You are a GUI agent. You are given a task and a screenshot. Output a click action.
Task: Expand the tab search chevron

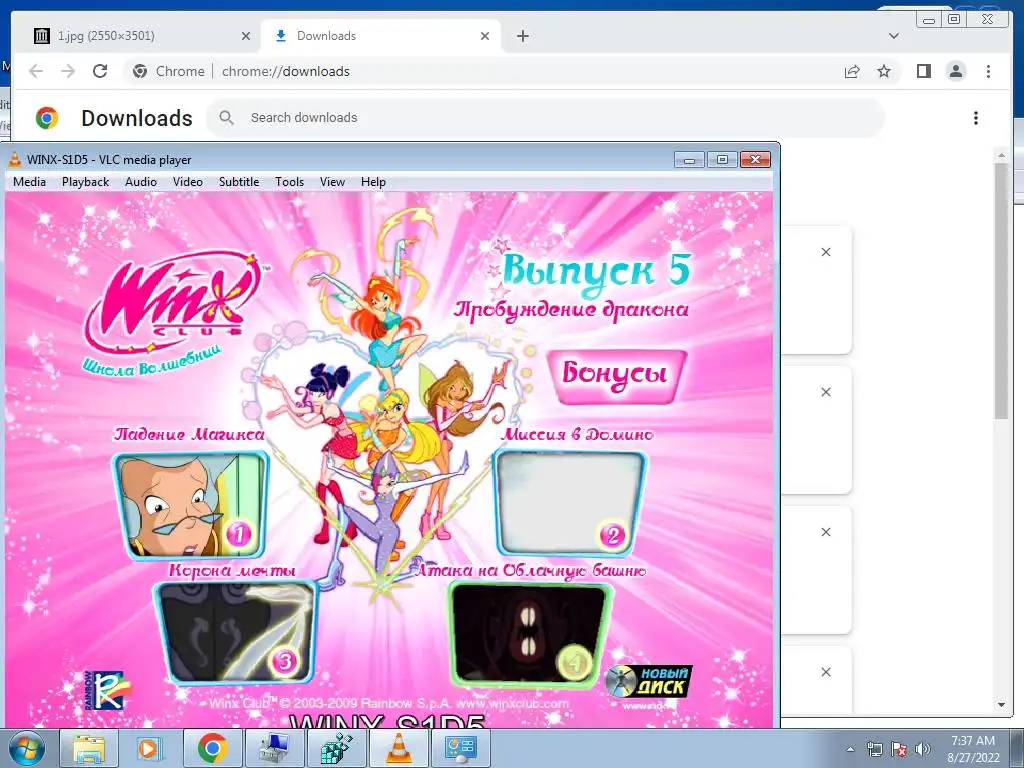coord(894,36)
